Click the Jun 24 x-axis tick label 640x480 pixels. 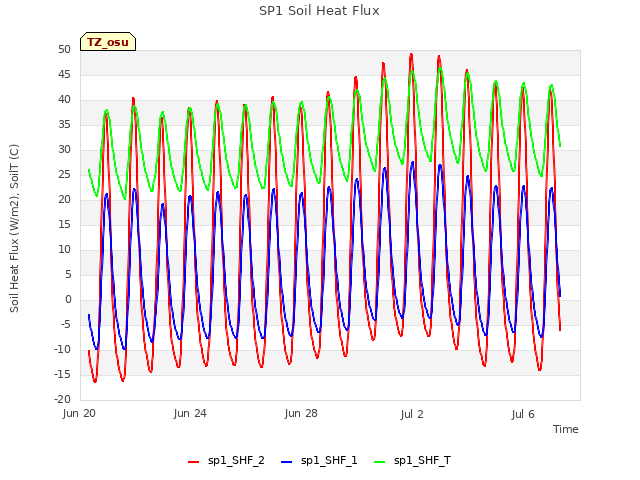190,413
